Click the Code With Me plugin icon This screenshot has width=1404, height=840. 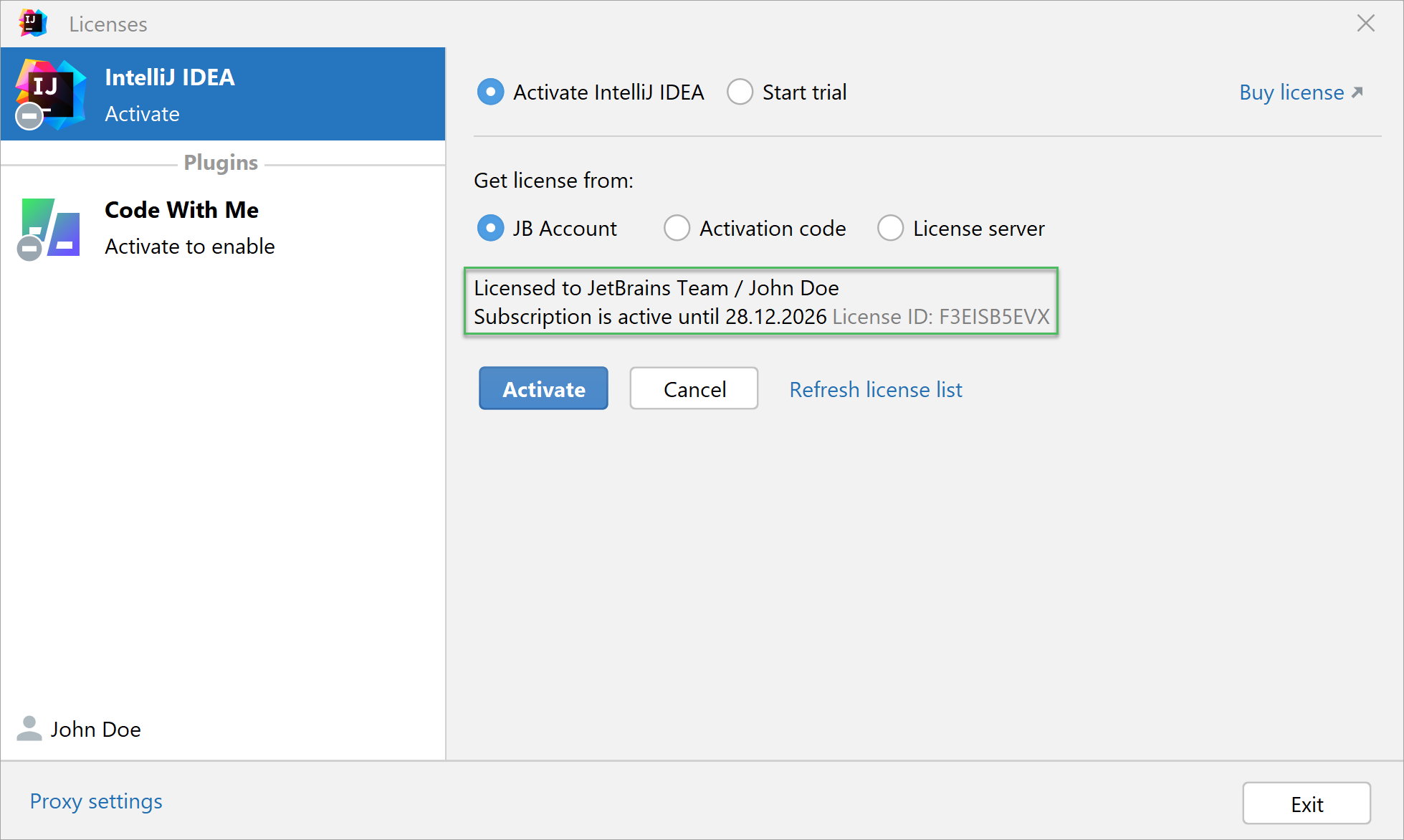point(52,228)
